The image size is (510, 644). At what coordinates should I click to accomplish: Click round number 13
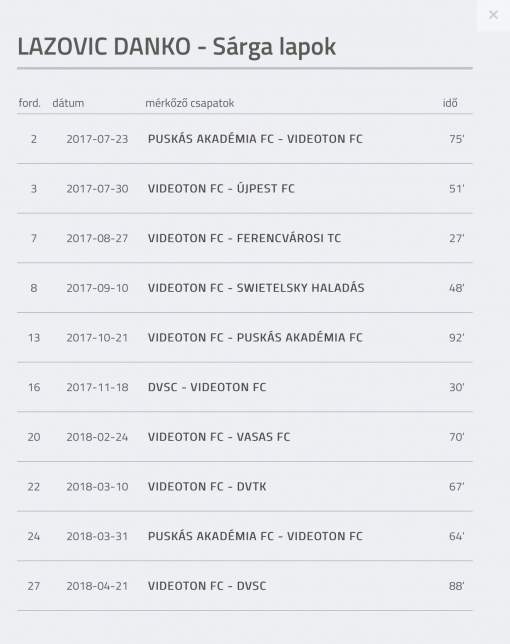(34, 338)
